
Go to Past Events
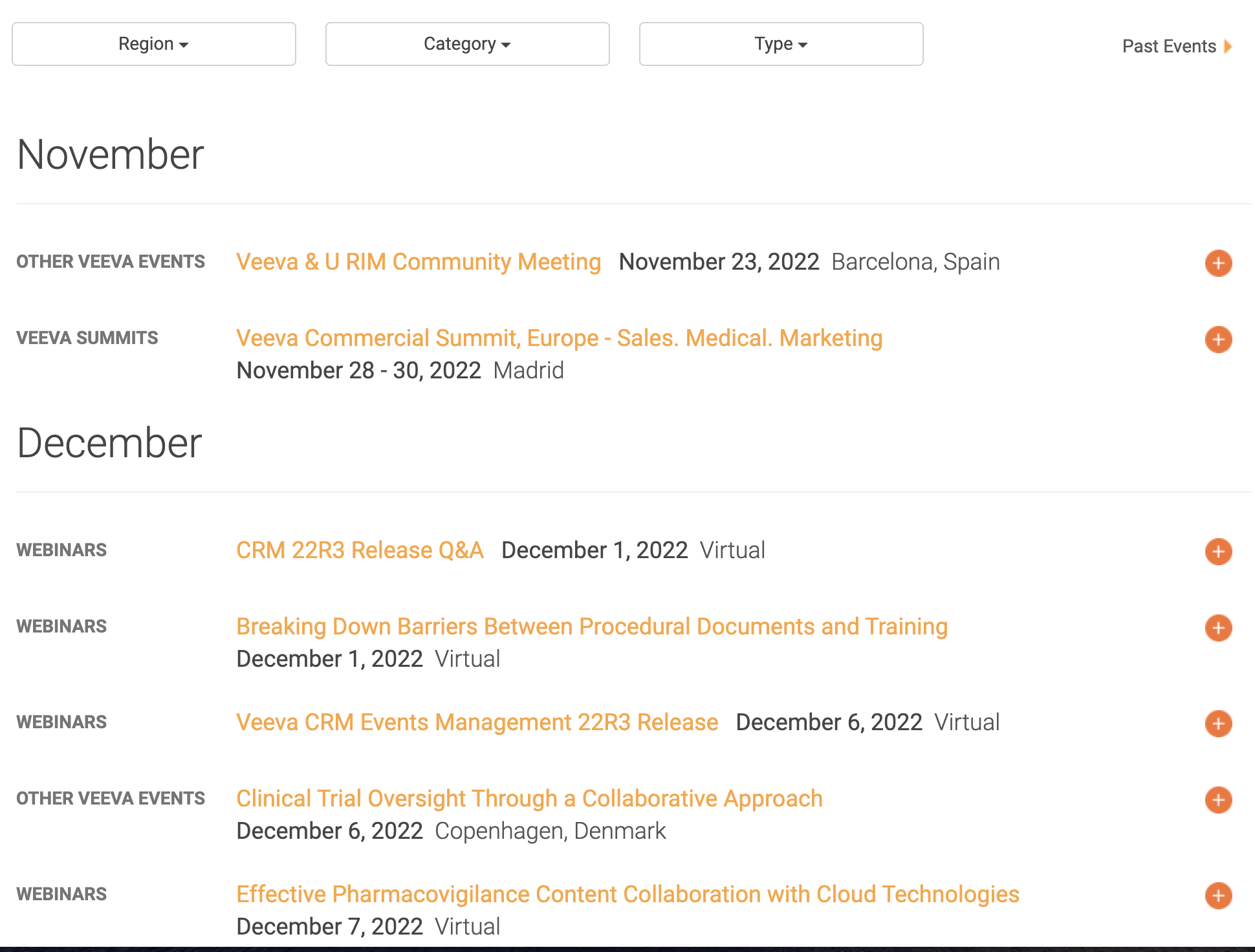(x=1169, y=47)
